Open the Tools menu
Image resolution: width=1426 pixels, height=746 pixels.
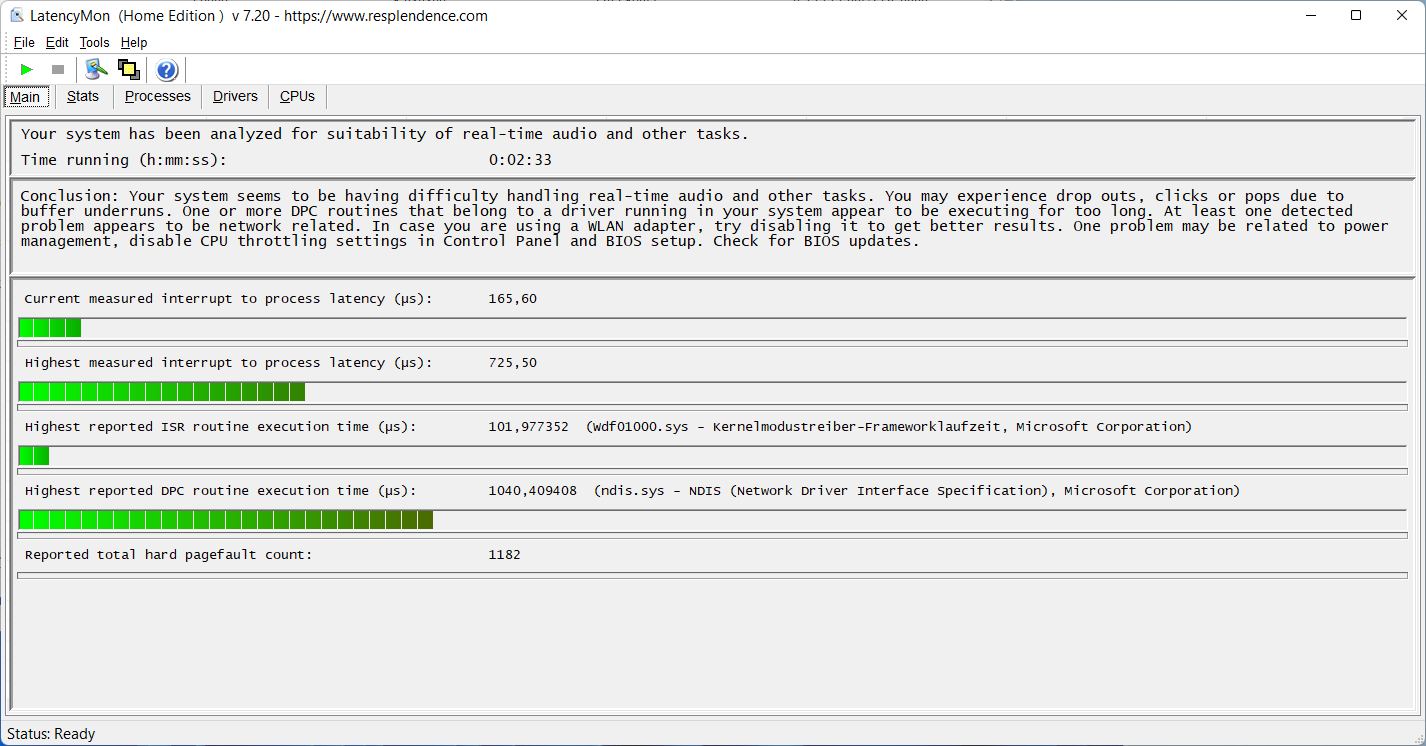point(94,42)
